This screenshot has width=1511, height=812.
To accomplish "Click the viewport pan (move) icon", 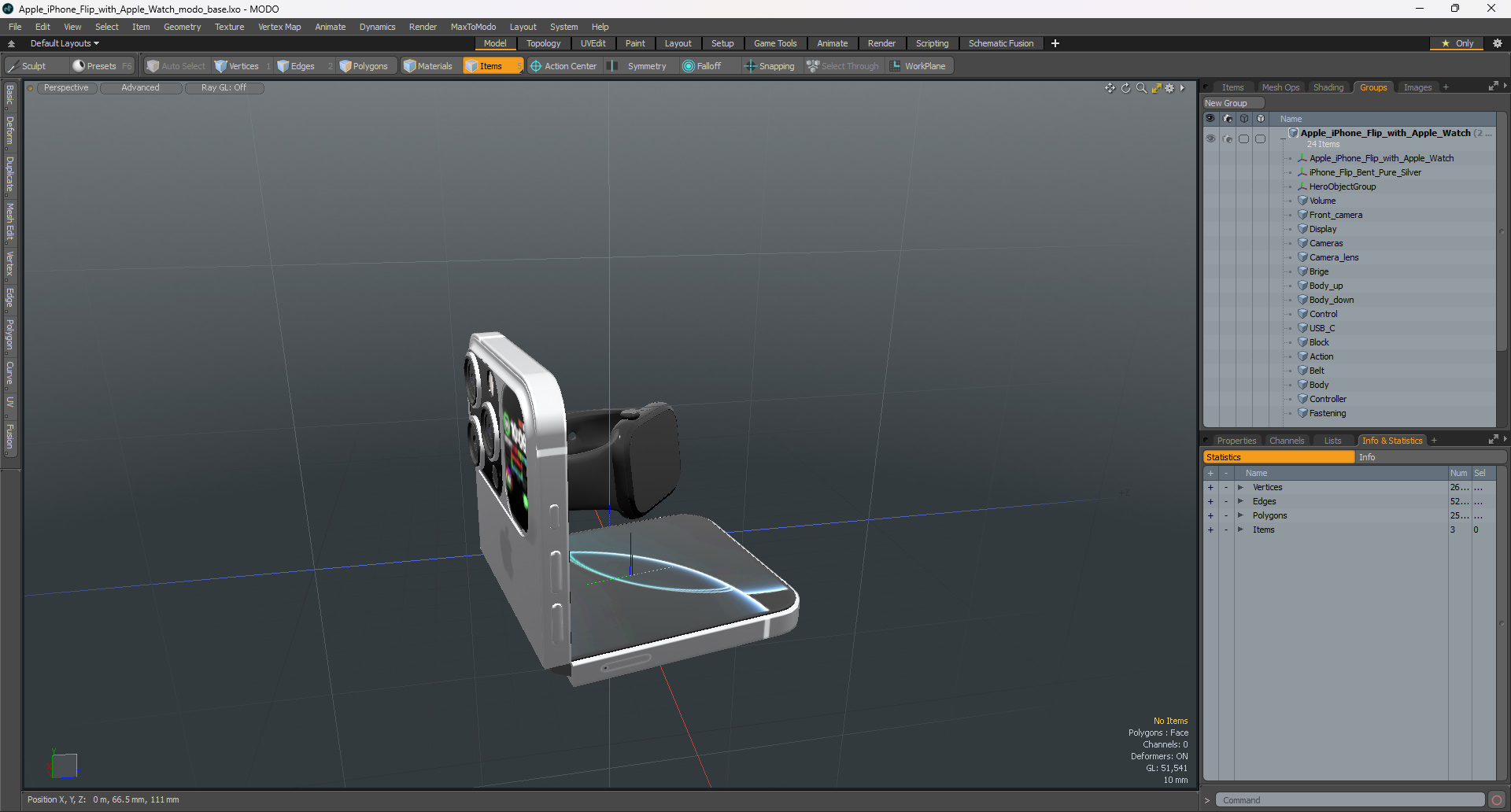I will tap(1110, 88).
